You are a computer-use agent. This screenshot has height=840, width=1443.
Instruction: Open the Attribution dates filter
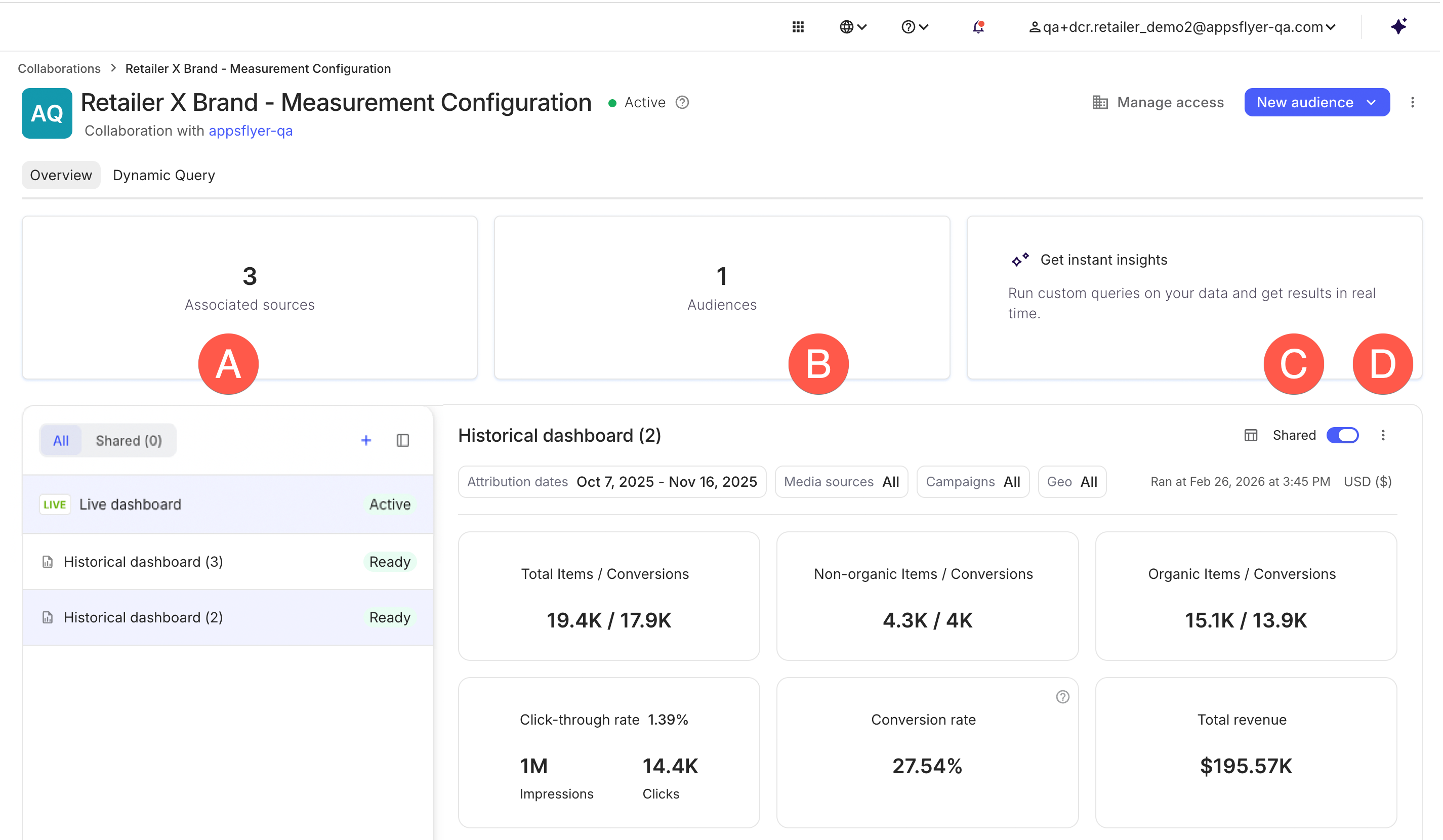click(612, 482)
